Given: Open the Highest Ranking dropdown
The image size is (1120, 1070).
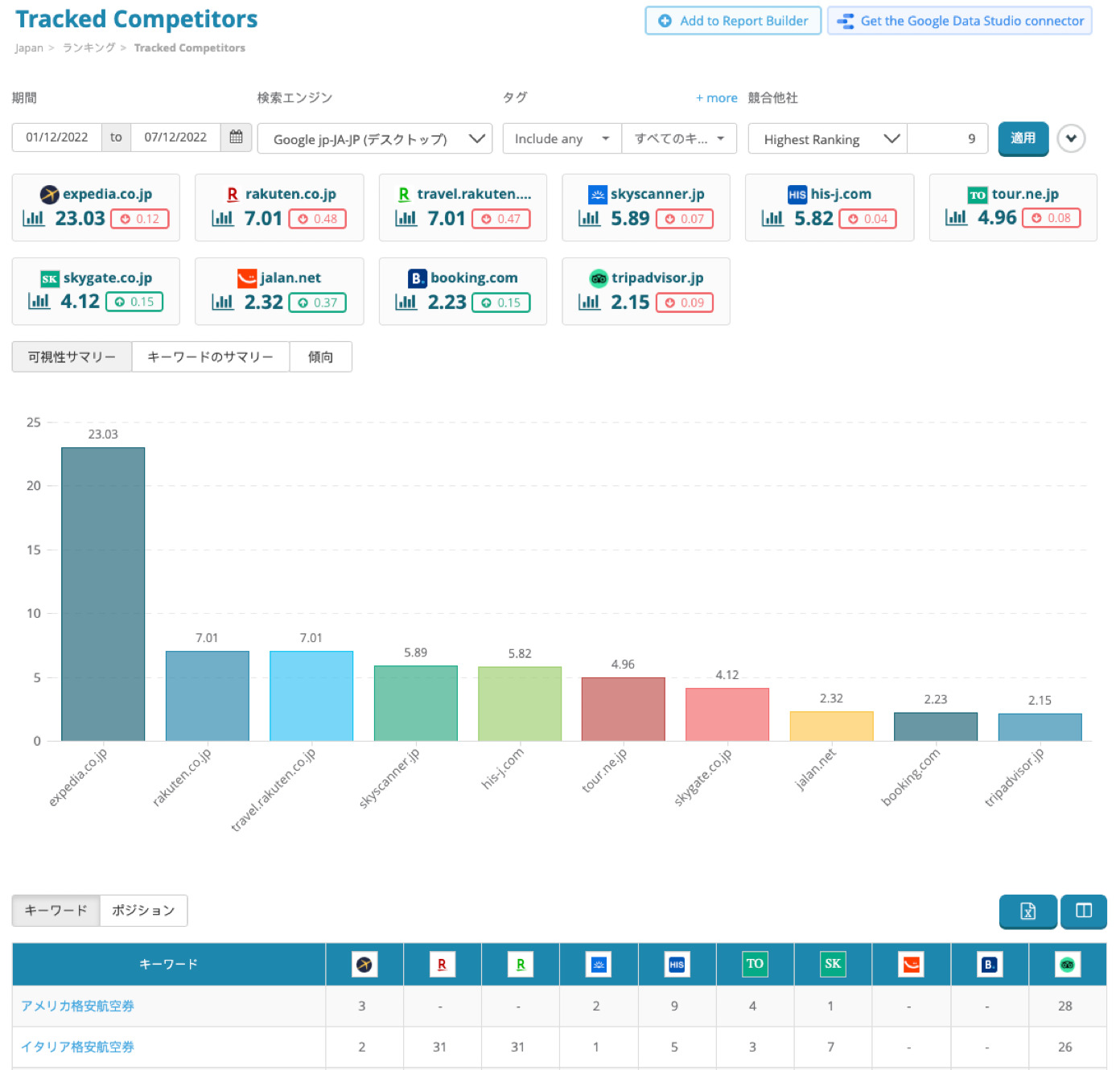Looking at the screenshot, I should point(827,138).
